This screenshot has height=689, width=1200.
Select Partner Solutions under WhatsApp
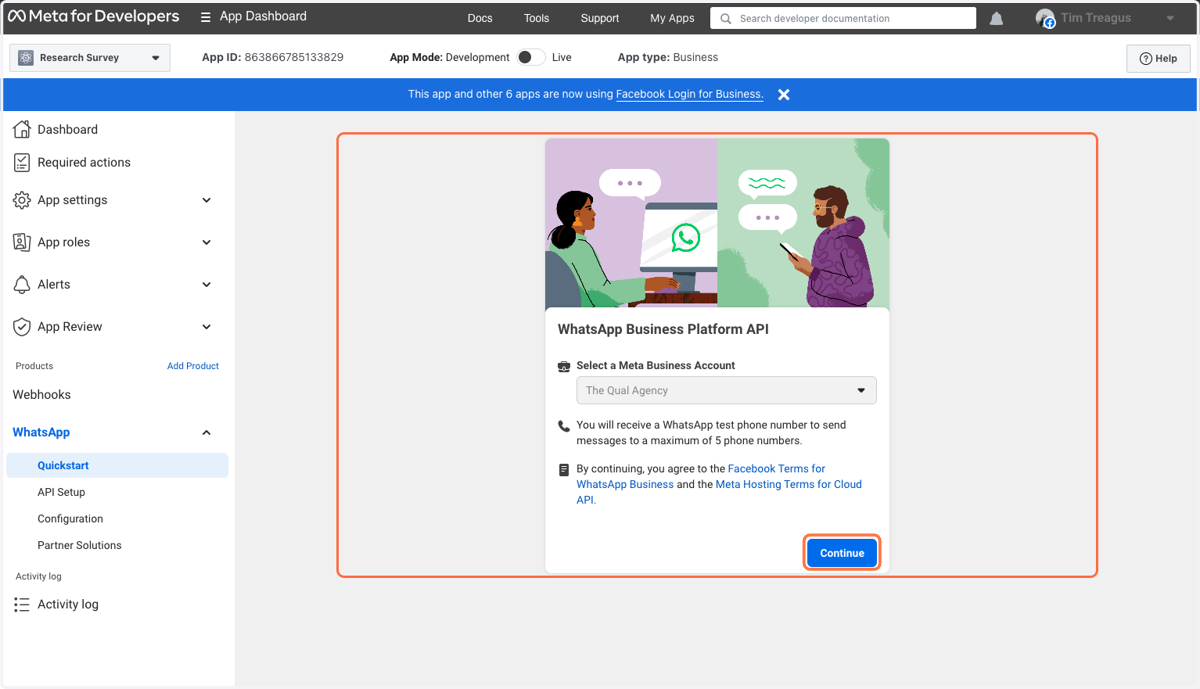point(79,545)
